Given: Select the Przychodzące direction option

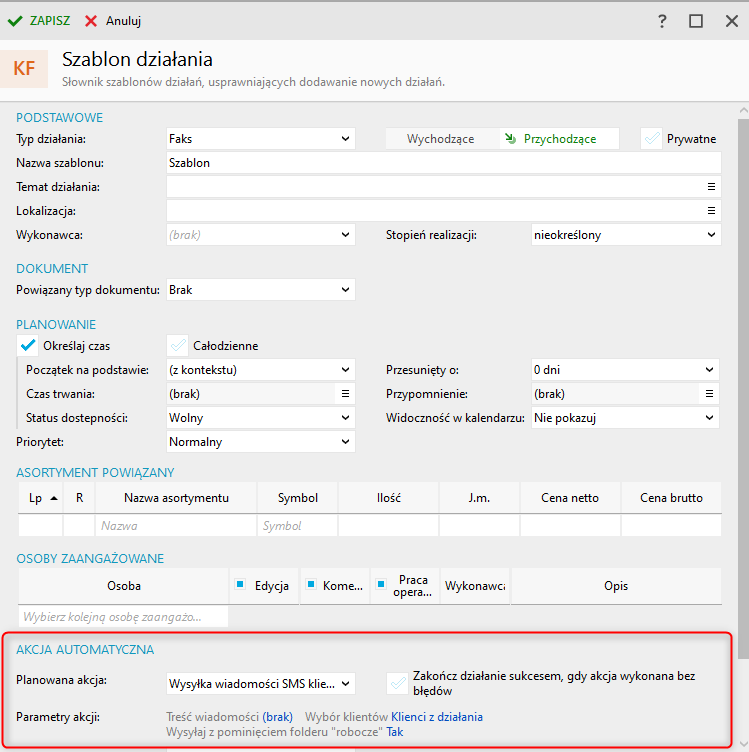Looking at the screenshot, I should click(x=560, y=139).
